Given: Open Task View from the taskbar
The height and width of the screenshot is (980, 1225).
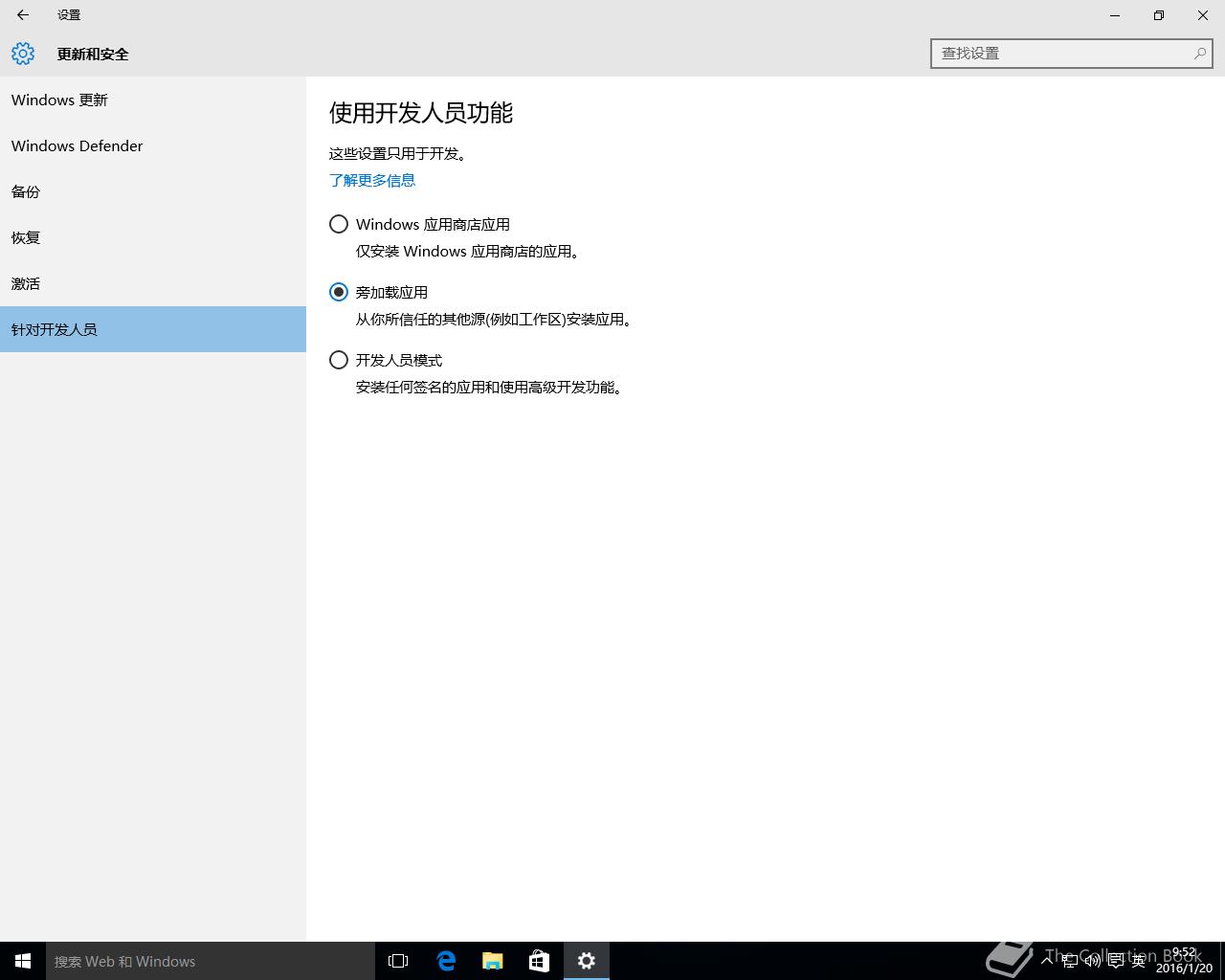Looking at the screenshot, I should click(x=398, y=961).
